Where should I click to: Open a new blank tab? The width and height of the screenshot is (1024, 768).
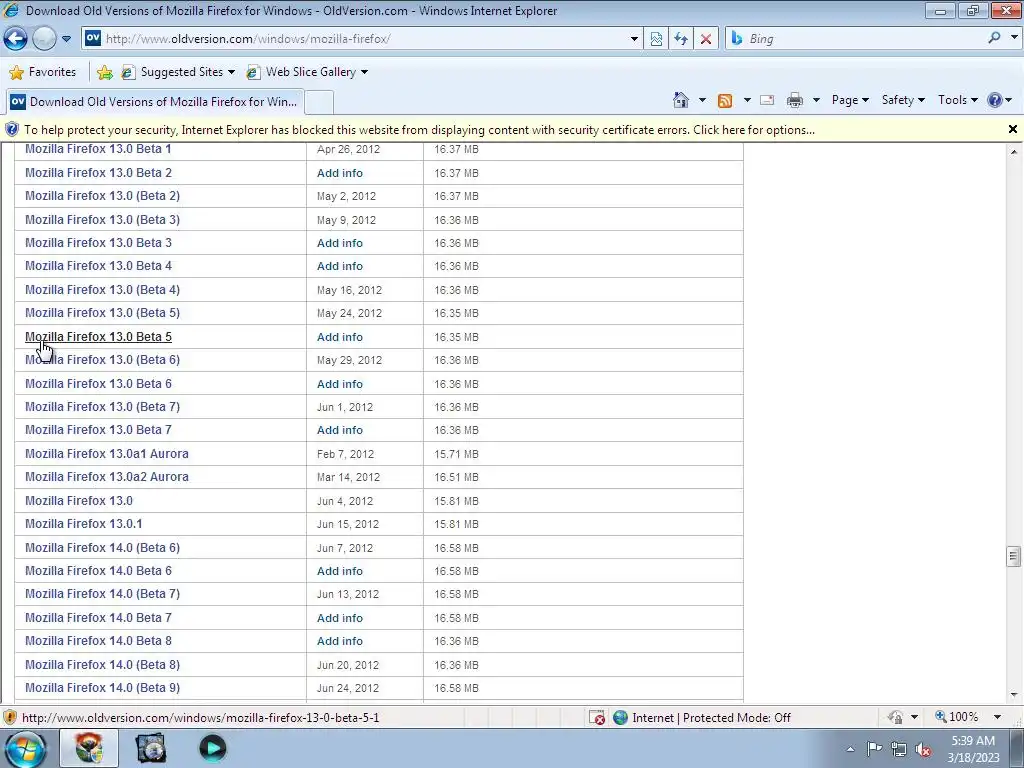point(319,103)
